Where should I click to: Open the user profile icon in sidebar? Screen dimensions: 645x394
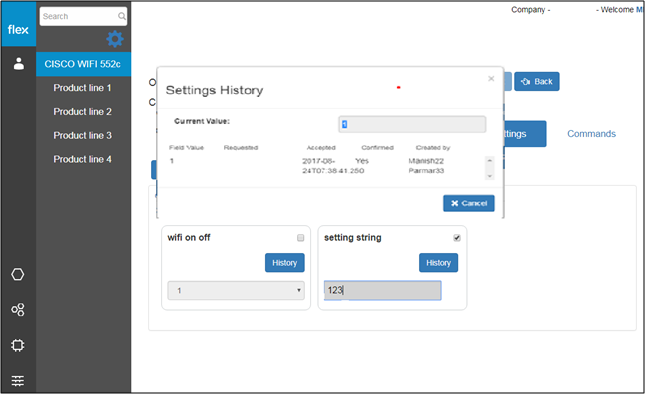[19, 64]
